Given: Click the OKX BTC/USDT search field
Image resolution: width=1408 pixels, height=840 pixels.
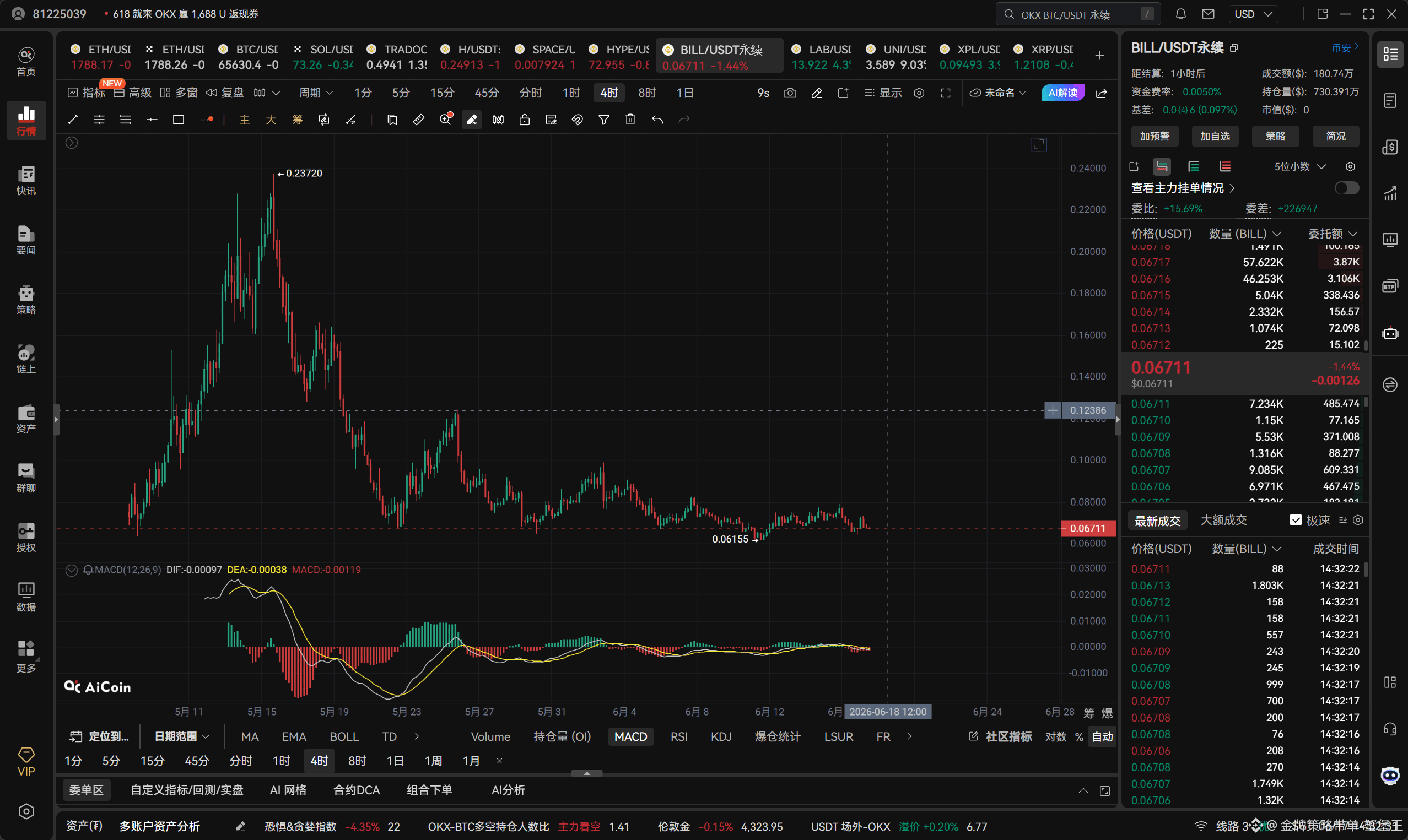Looking at the screenshot, I should point(1078,14).
